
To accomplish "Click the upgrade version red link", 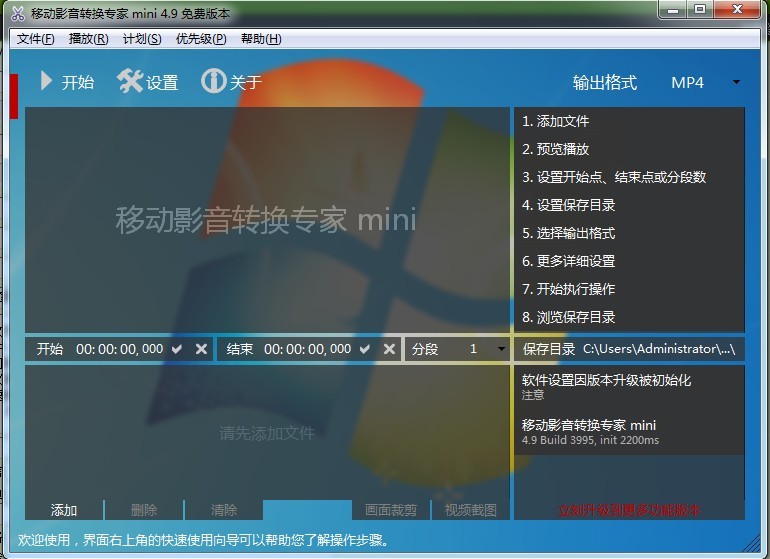I will click(x=629, y=510).
